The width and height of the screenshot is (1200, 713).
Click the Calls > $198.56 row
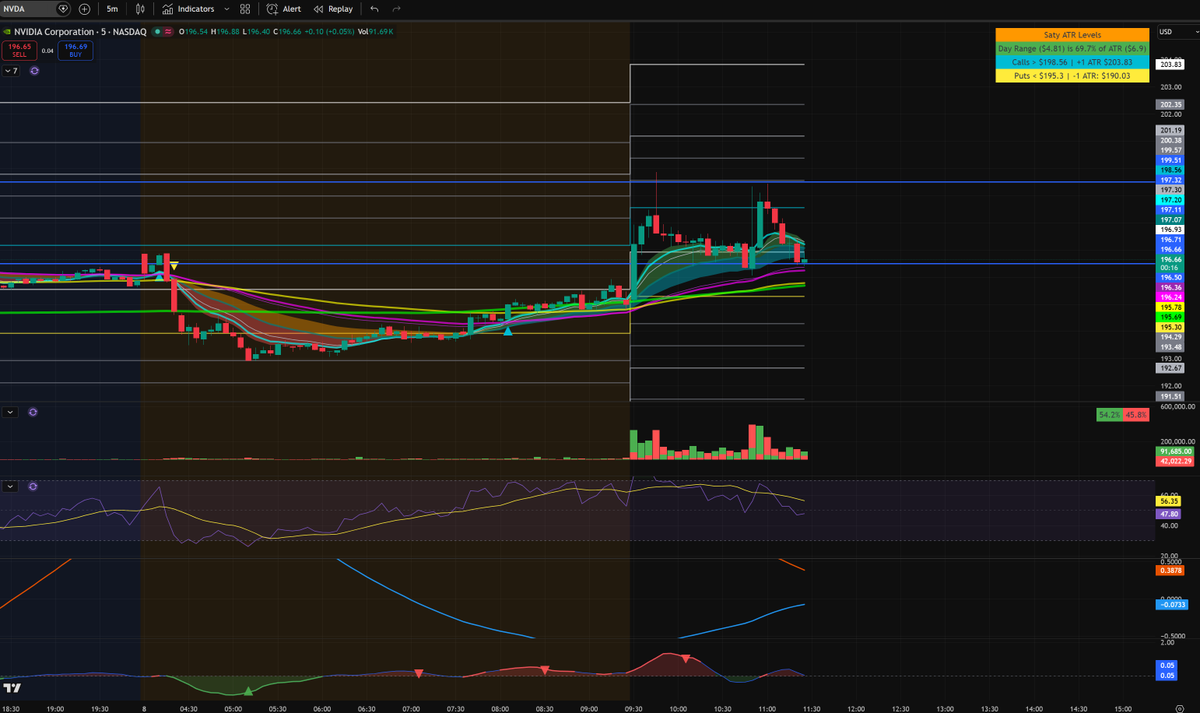(1071, 61)
